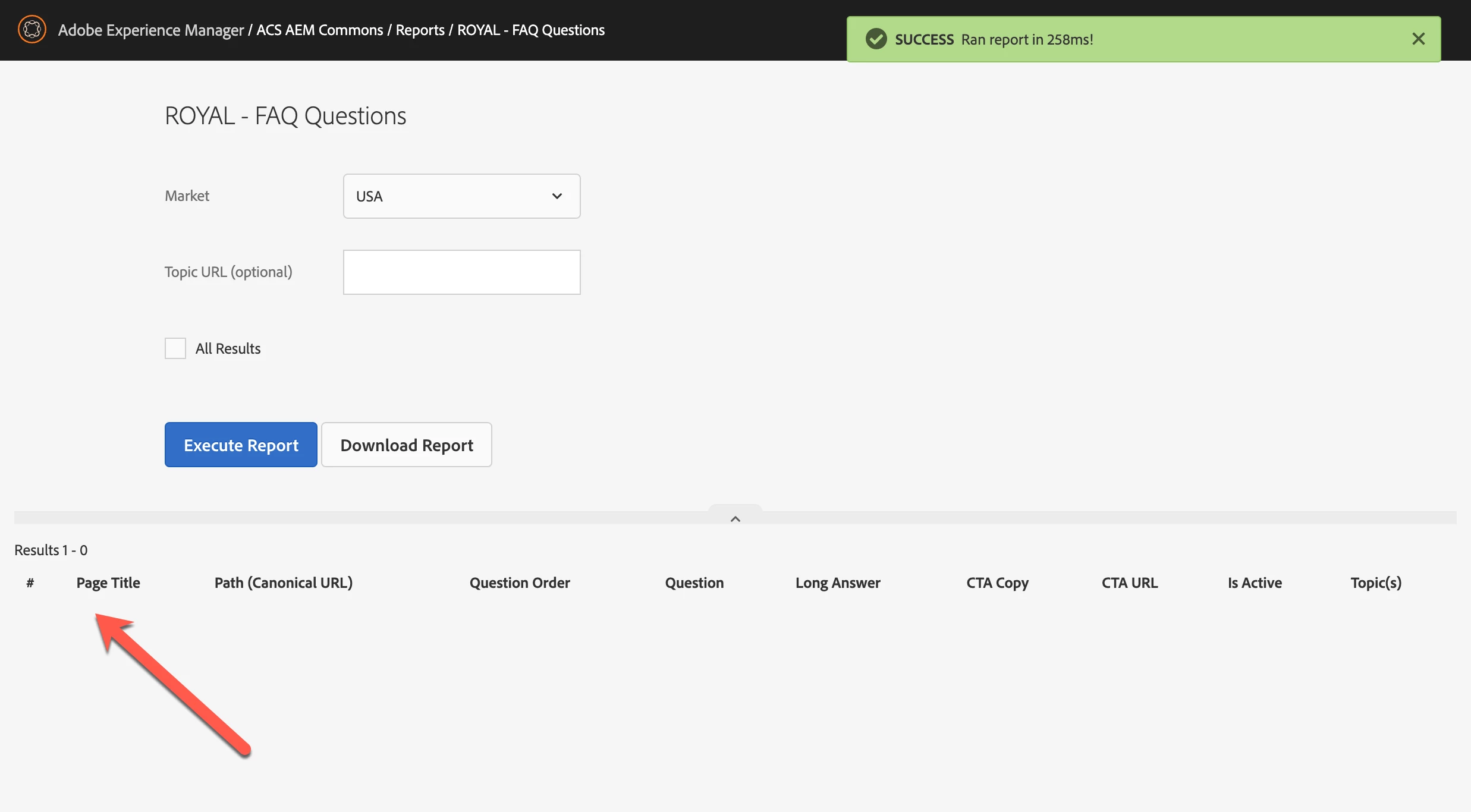Image resolution: width=1471 pixels, height=812 pixels.
Task: Click the Adobe Experience Manager logo icon
Action: pyautogui.click(x=32, y=30)
